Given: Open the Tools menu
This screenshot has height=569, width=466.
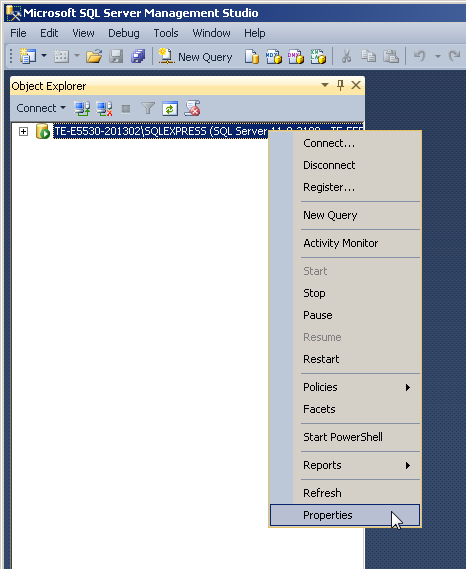Looking at the screenshot, I should click(x=165, y=33).
